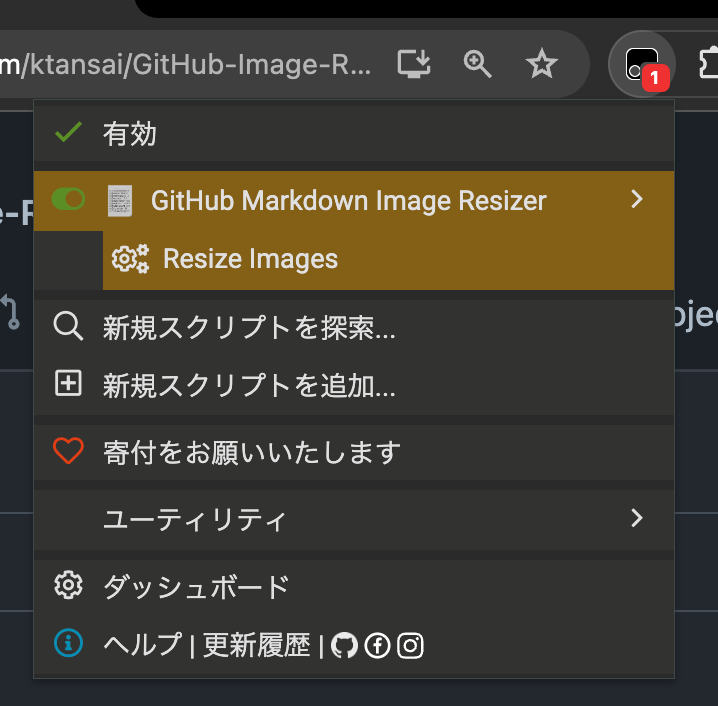Click the gears icon beside Resize Images
The width and height of the screenshot is (718, 706).
130,259
